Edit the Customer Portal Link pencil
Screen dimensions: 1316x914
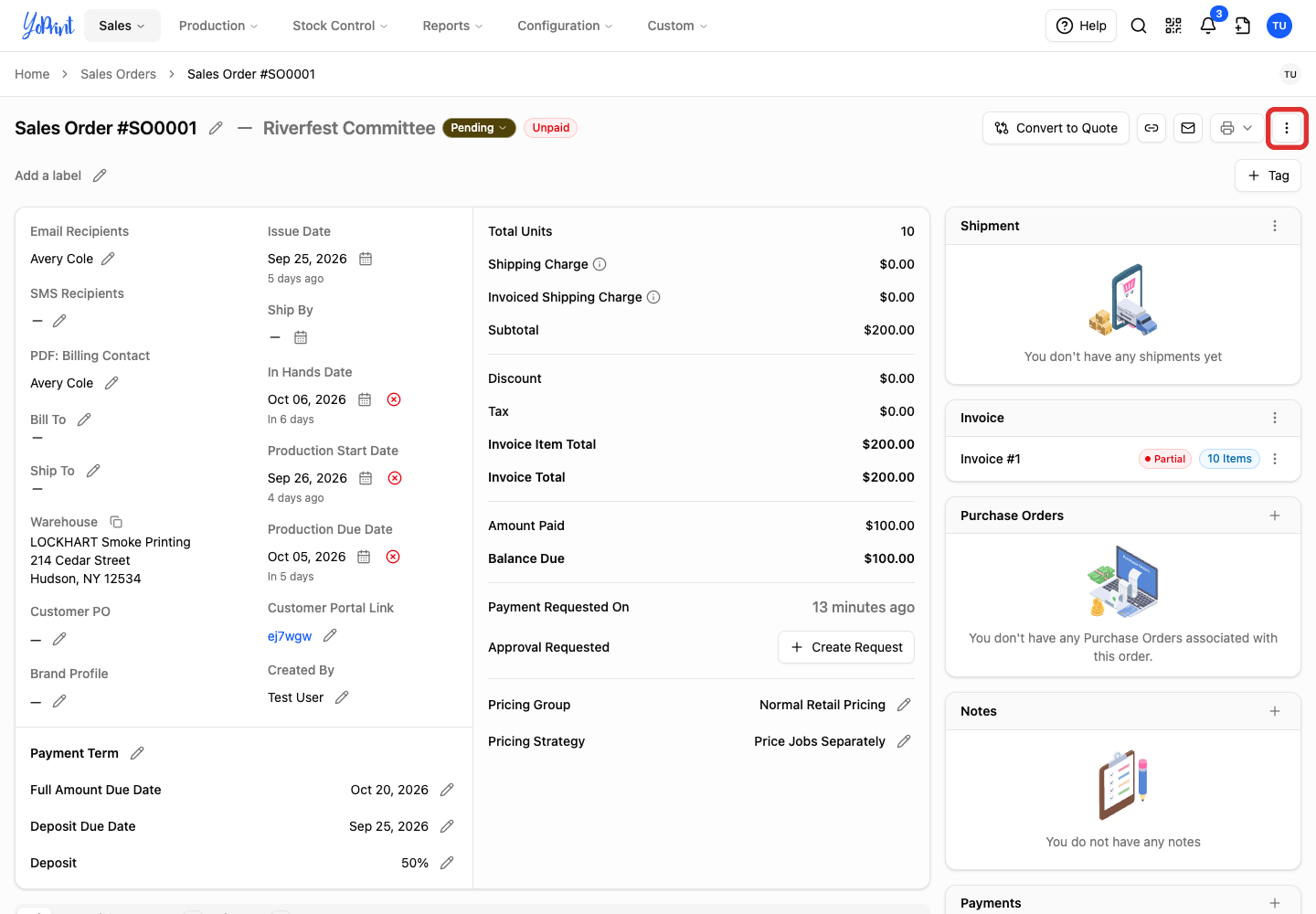click(331, 635)
